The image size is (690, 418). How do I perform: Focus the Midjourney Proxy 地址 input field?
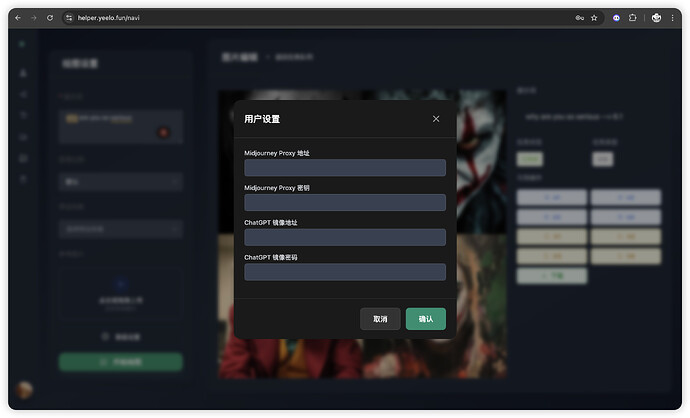345,168
